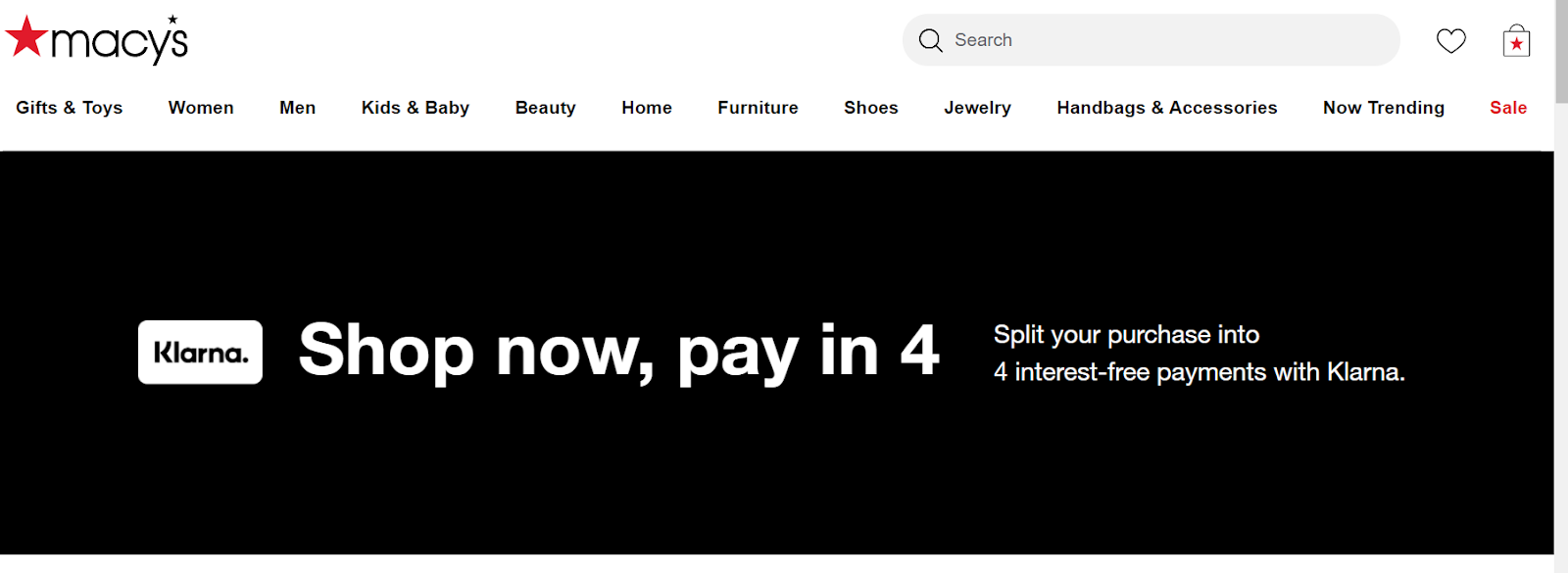The image size is (1568, 573).
Task: Open the Now Trending menu
Action: coord(1384,108)
